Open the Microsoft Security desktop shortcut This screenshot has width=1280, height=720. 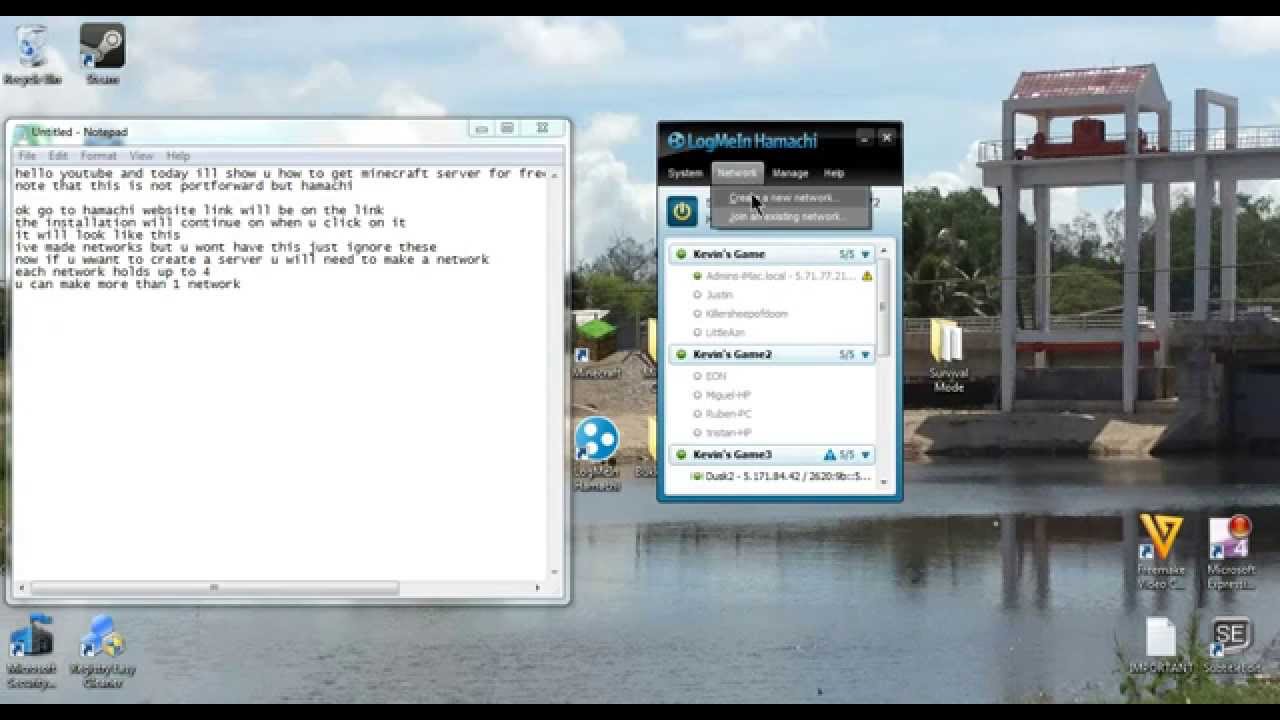point(31,652)
